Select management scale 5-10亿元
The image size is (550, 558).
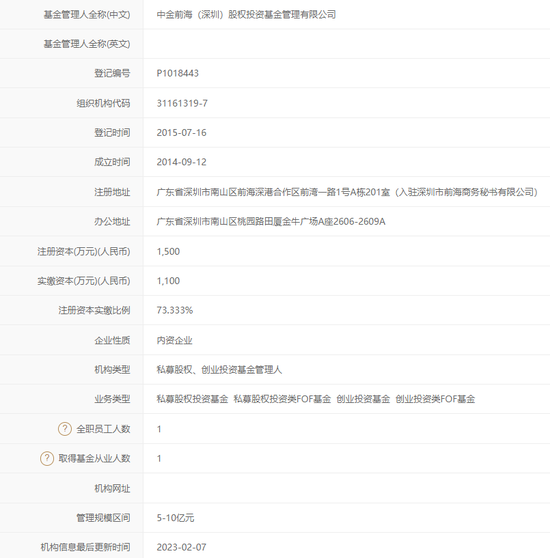(x=175, y=518)
